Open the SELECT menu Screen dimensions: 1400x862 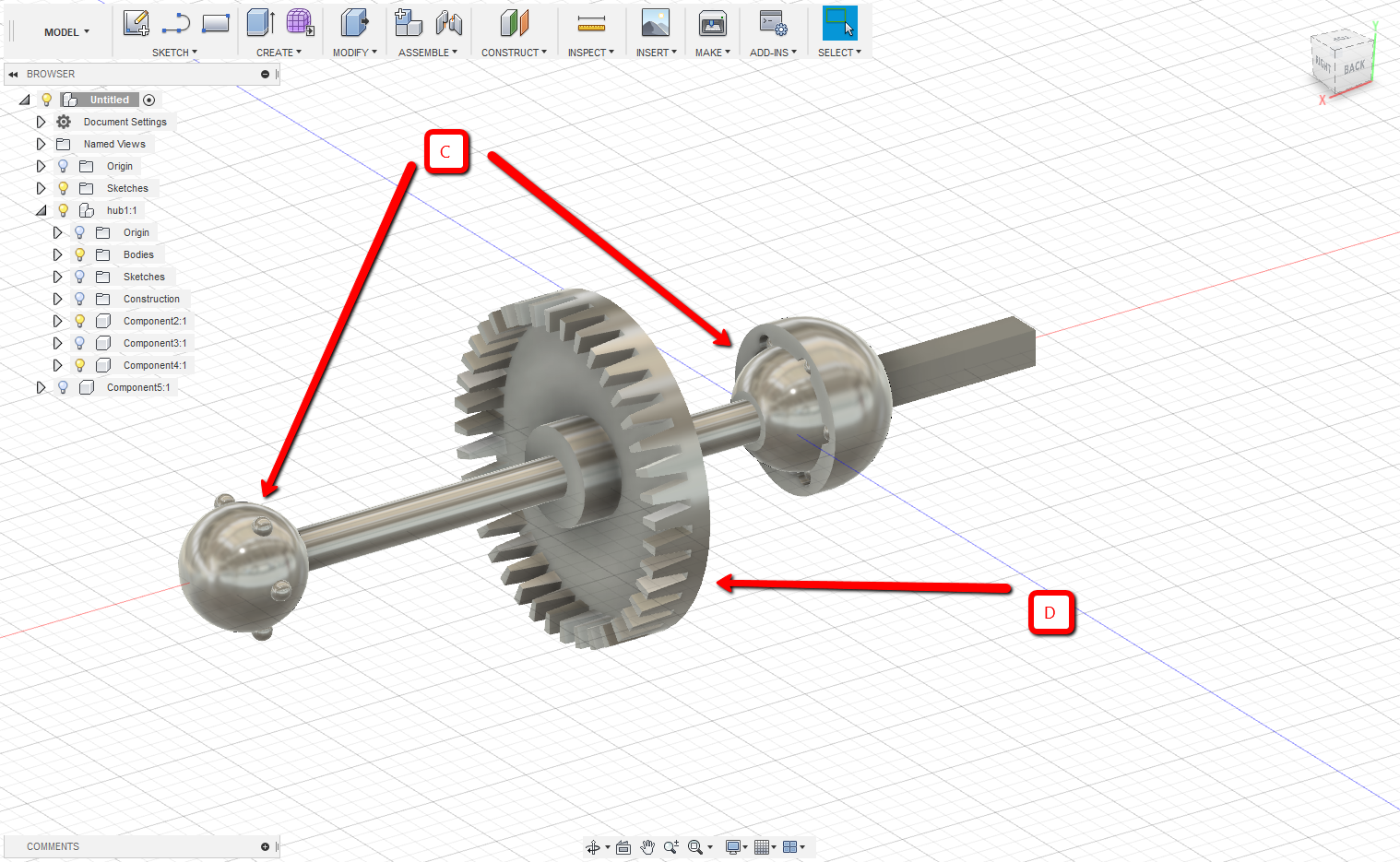(x=839, y=53)
